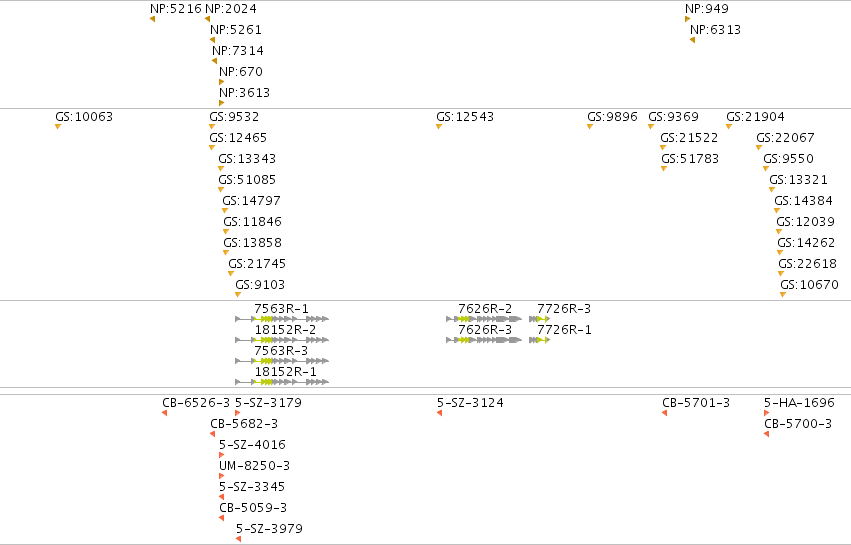Select the 5-SZ-3345 feature label

tap(252, 487)
